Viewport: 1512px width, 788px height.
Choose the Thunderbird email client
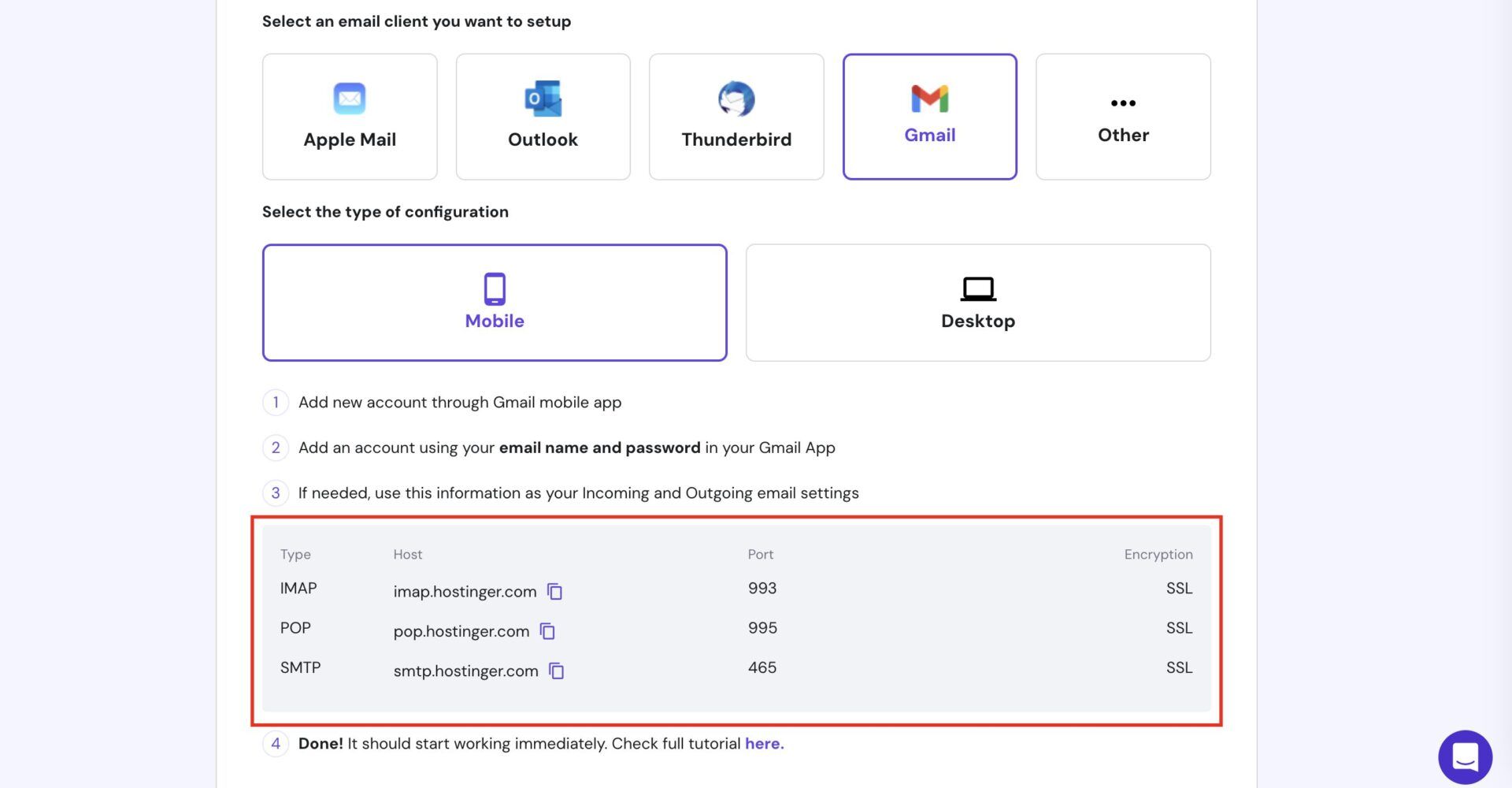[736, 117]
